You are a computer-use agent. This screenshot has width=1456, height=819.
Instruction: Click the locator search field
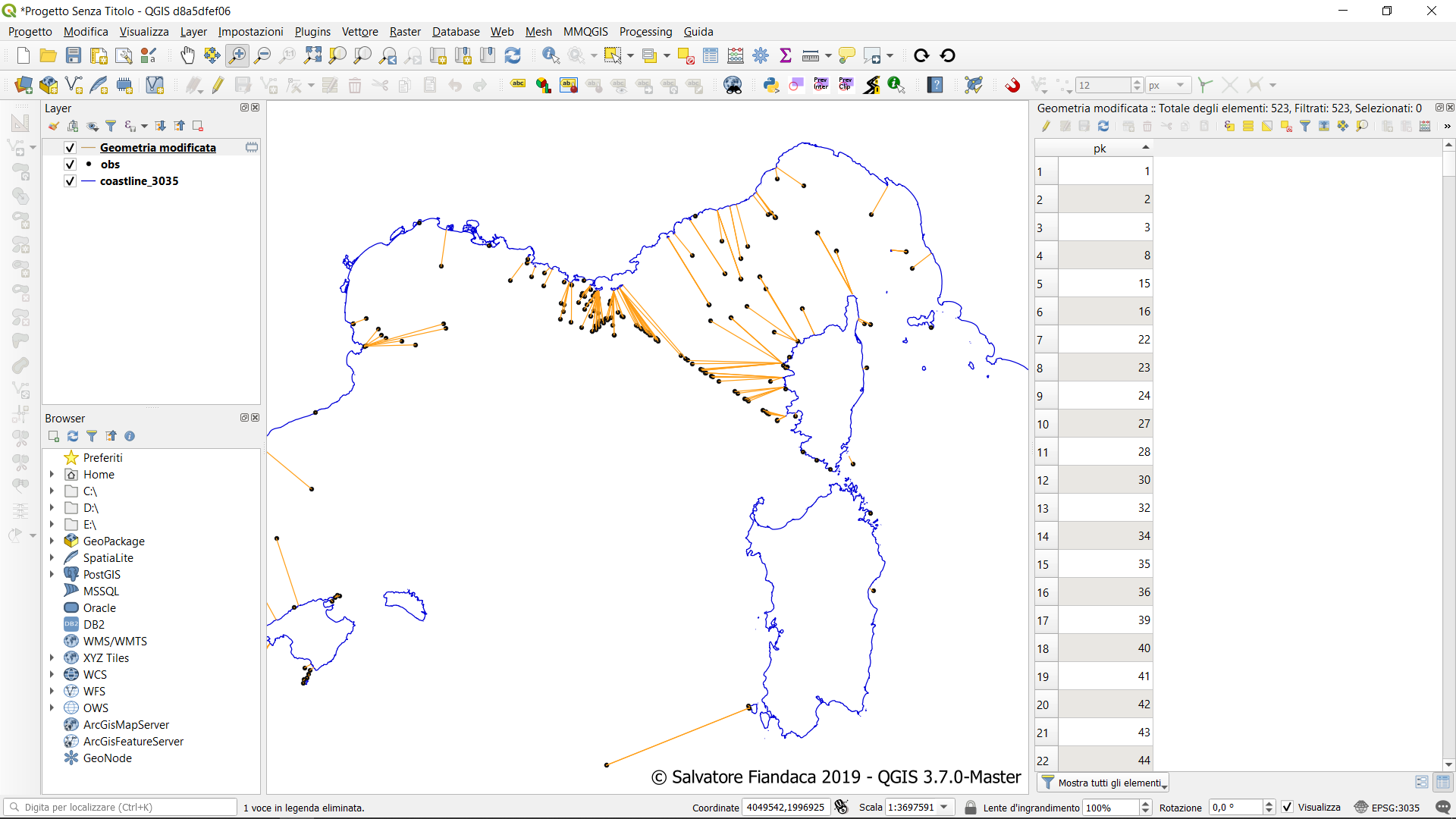click(121, 807)
